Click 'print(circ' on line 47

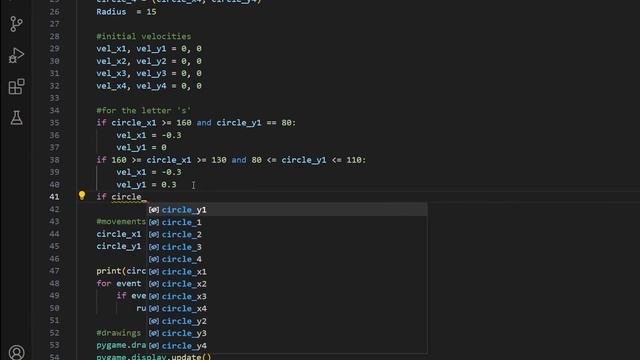click(121, 271)
